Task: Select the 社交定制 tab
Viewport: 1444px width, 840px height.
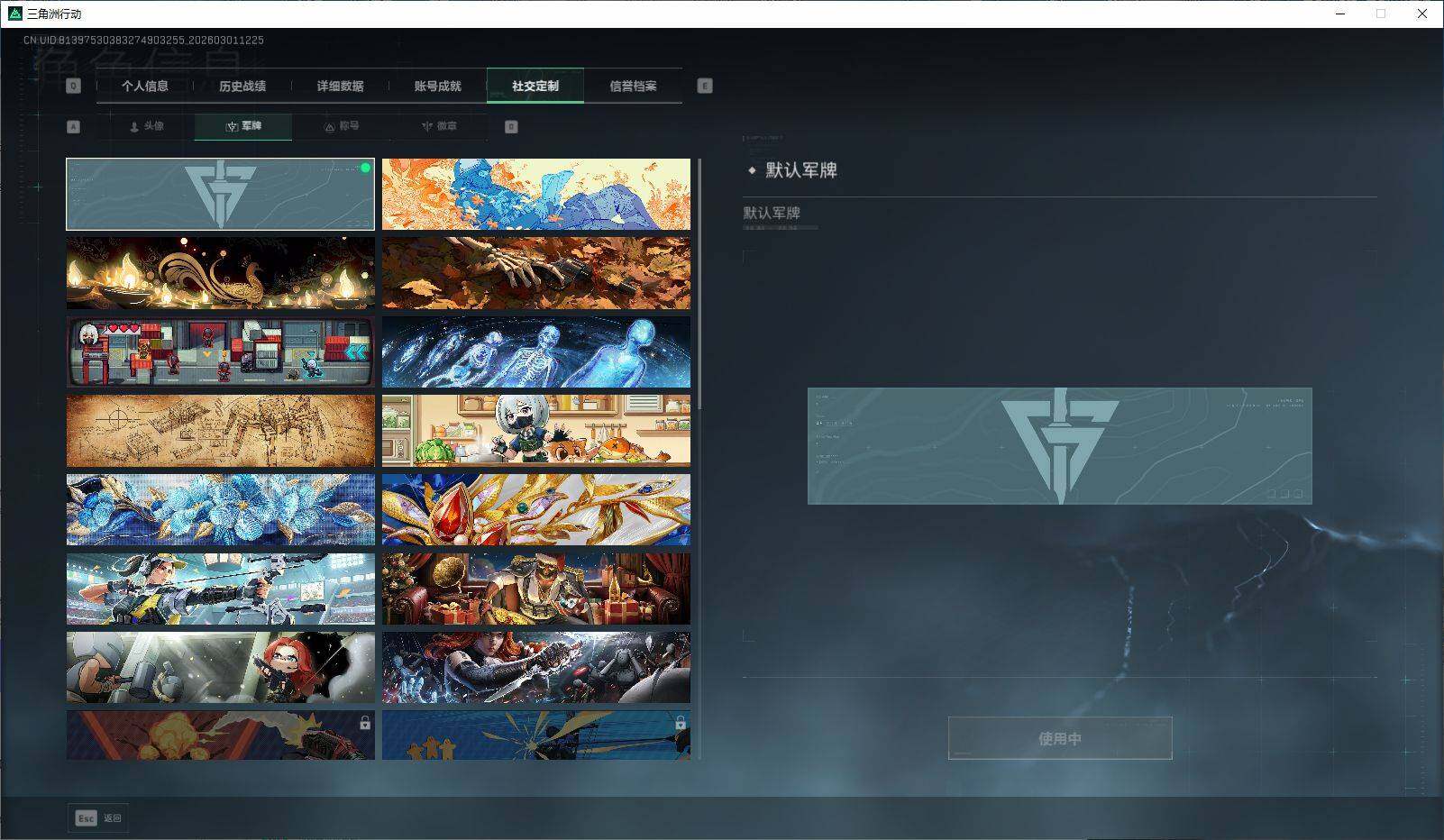Action: click(x=535, y=87)
